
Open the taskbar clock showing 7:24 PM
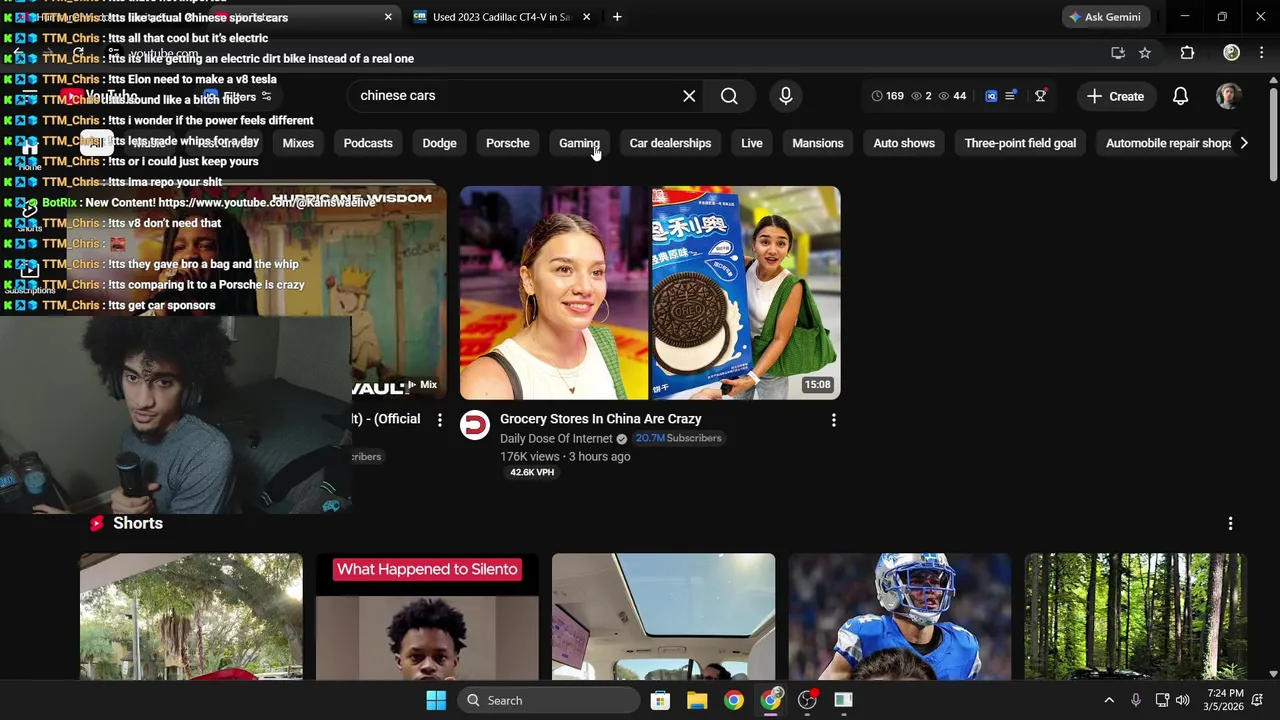[1225, 701]
